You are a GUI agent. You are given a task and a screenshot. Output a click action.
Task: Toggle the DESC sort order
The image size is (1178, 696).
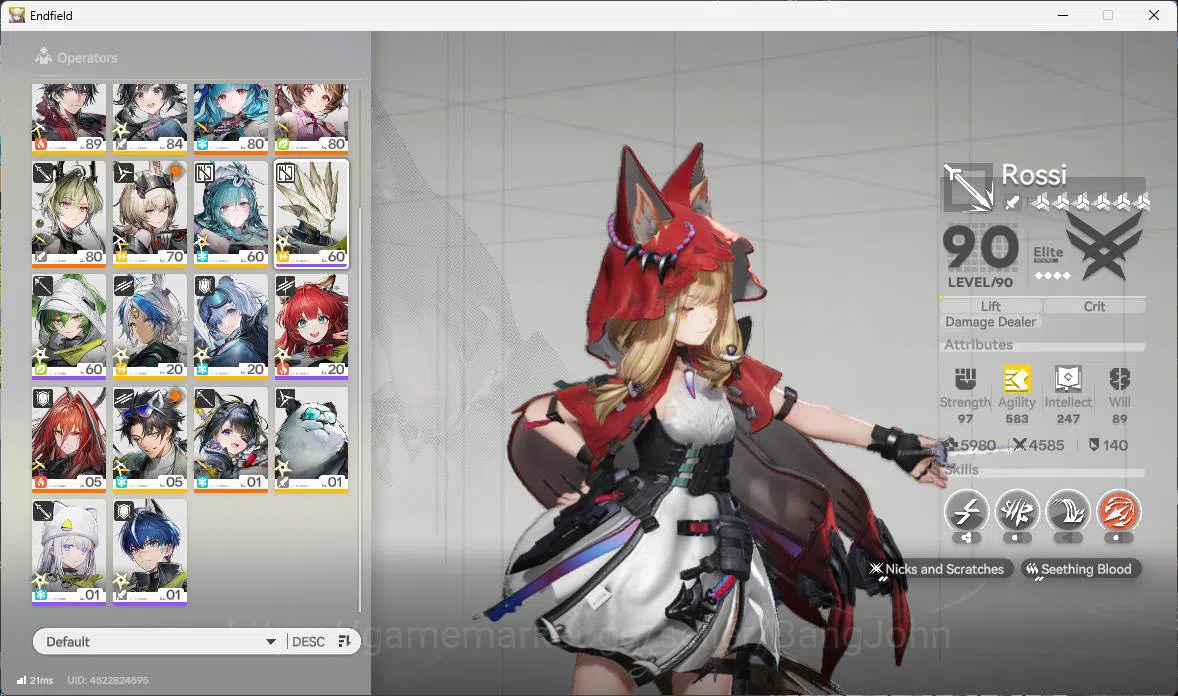coord(308,641)
